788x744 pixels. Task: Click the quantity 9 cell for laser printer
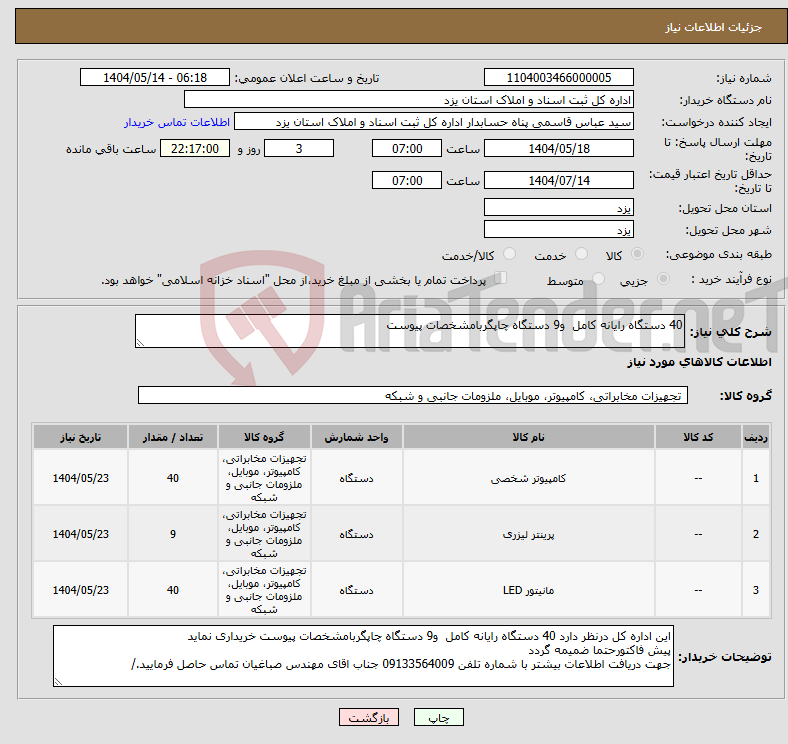[173, 534]
